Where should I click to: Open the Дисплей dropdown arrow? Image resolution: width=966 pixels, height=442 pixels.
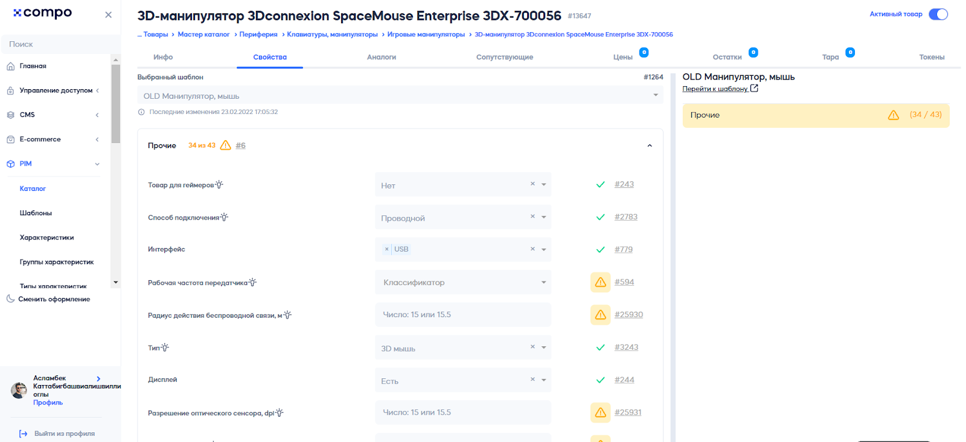pyautogui.click(x=544, y=380)
